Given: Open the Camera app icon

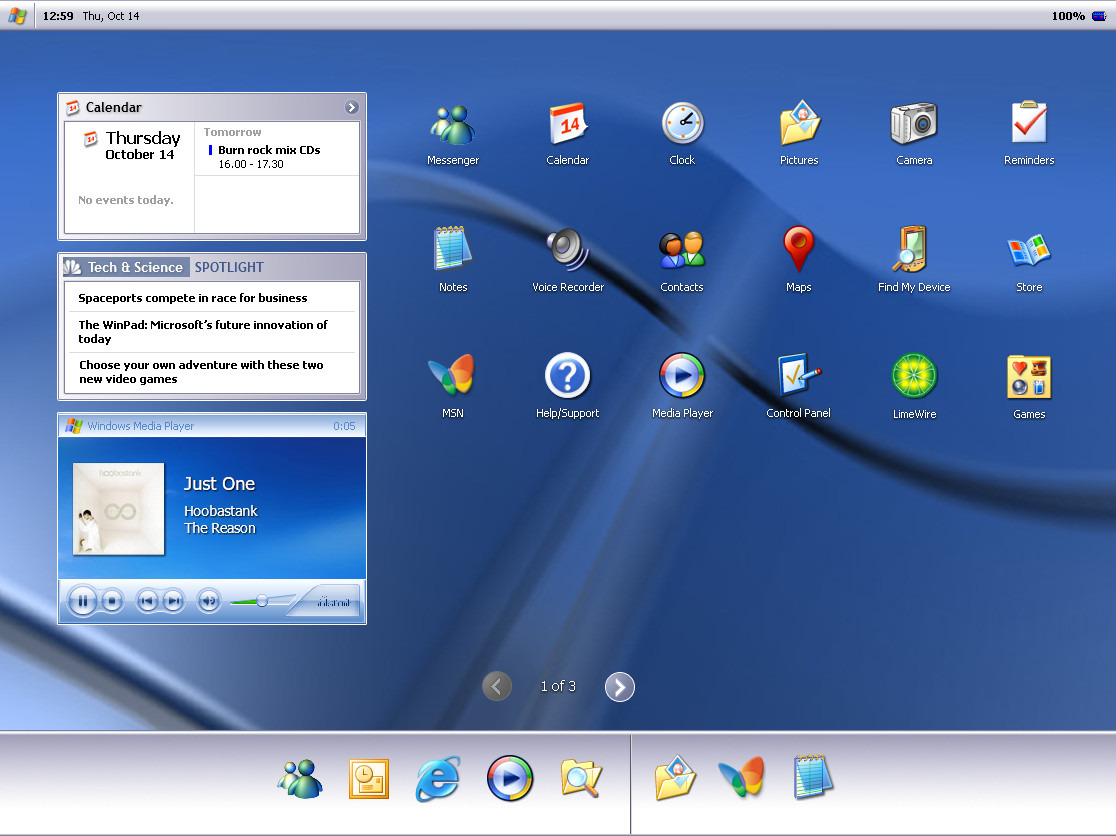Looking at the screenshot, I should [x=914, y=124].
